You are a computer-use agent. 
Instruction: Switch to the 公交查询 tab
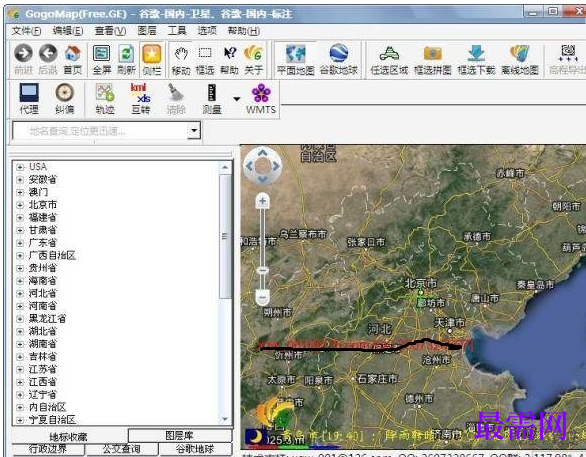click(x=121, y=449)
